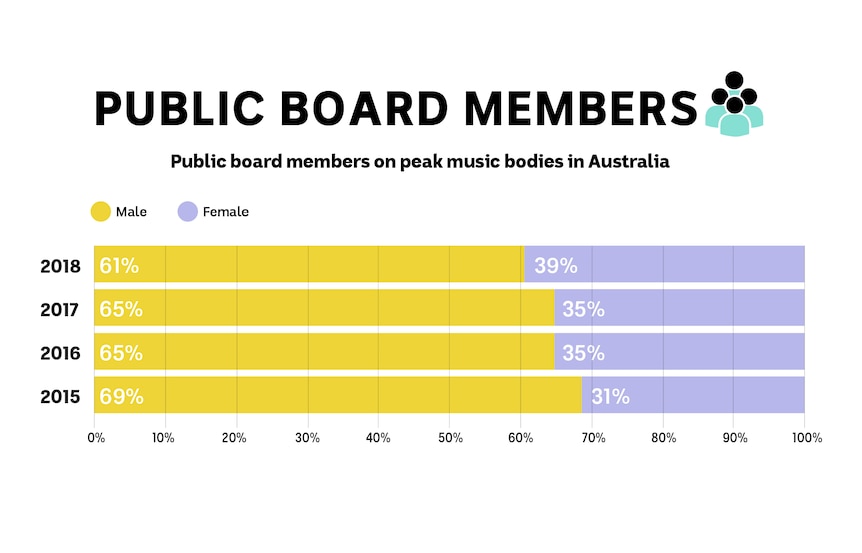
Task: Click the PUBLIC BOARD MEMBERS heading
Action: 396,108
